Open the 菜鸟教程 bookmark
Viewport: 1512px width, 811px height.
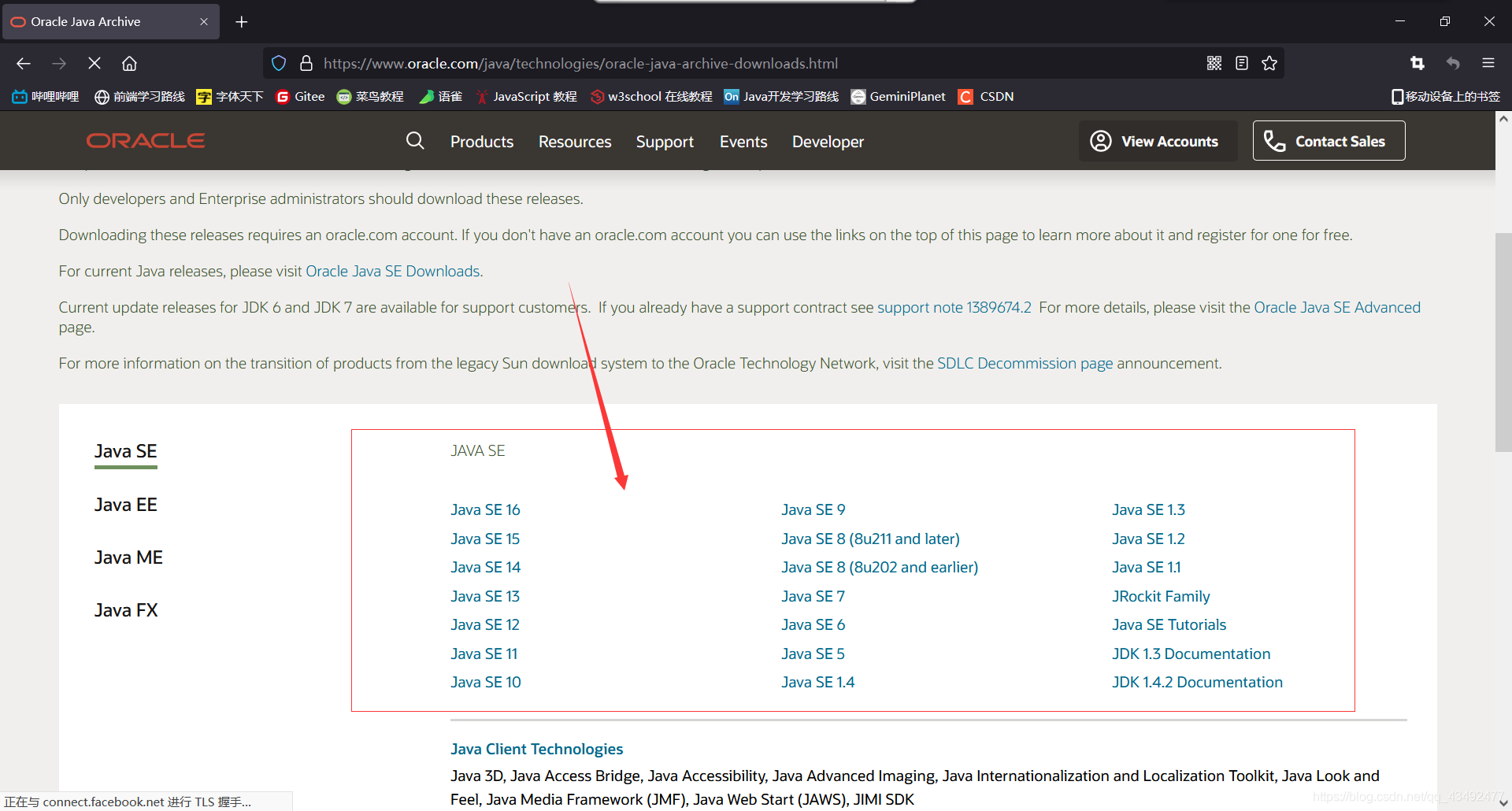coord(370,96)
